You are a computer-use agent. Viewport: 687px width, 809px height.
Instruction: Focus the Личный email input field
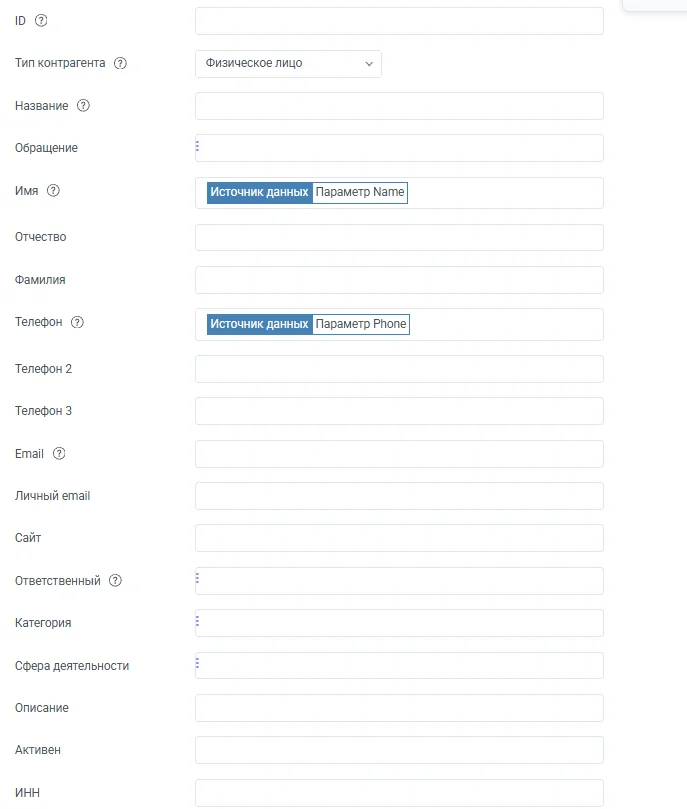(399, 496)
